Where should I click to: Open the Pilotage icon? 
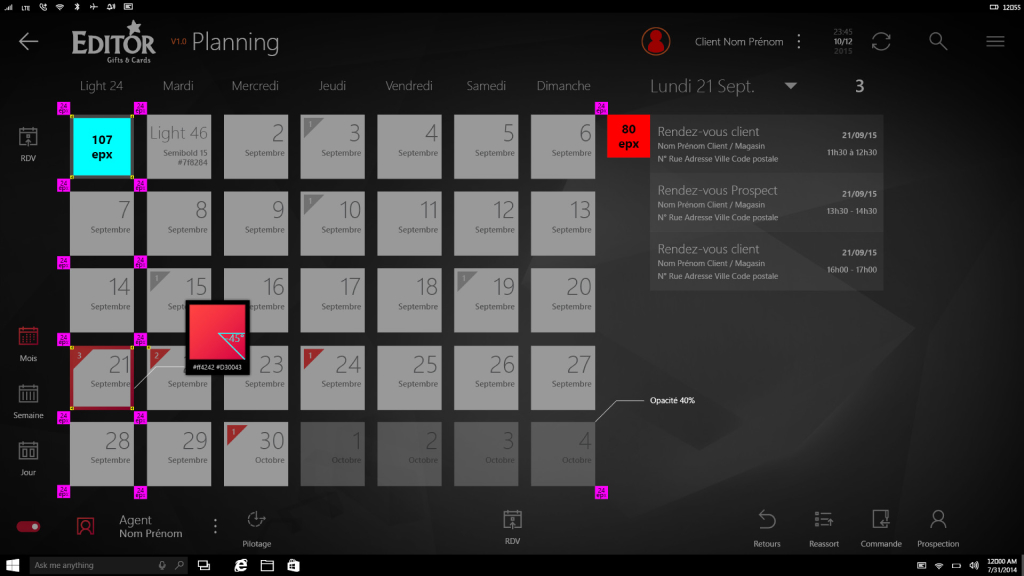point(256,519)
